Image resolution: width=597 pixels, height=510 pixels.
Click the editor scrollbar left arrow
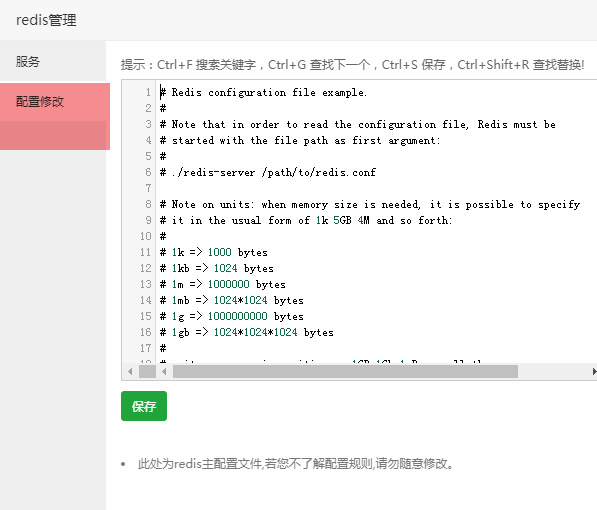(164, 371)
